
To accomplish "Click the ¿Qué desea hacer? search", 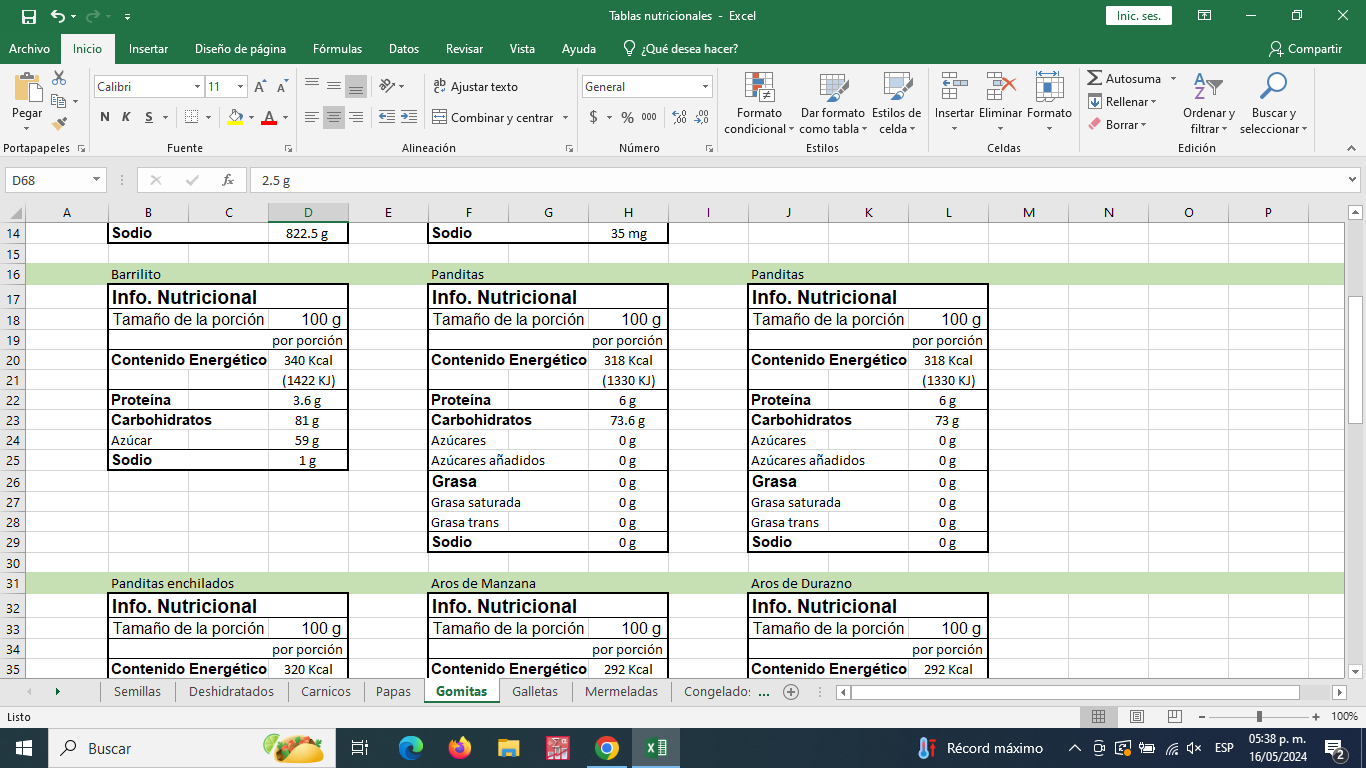I will click(680, 48).
